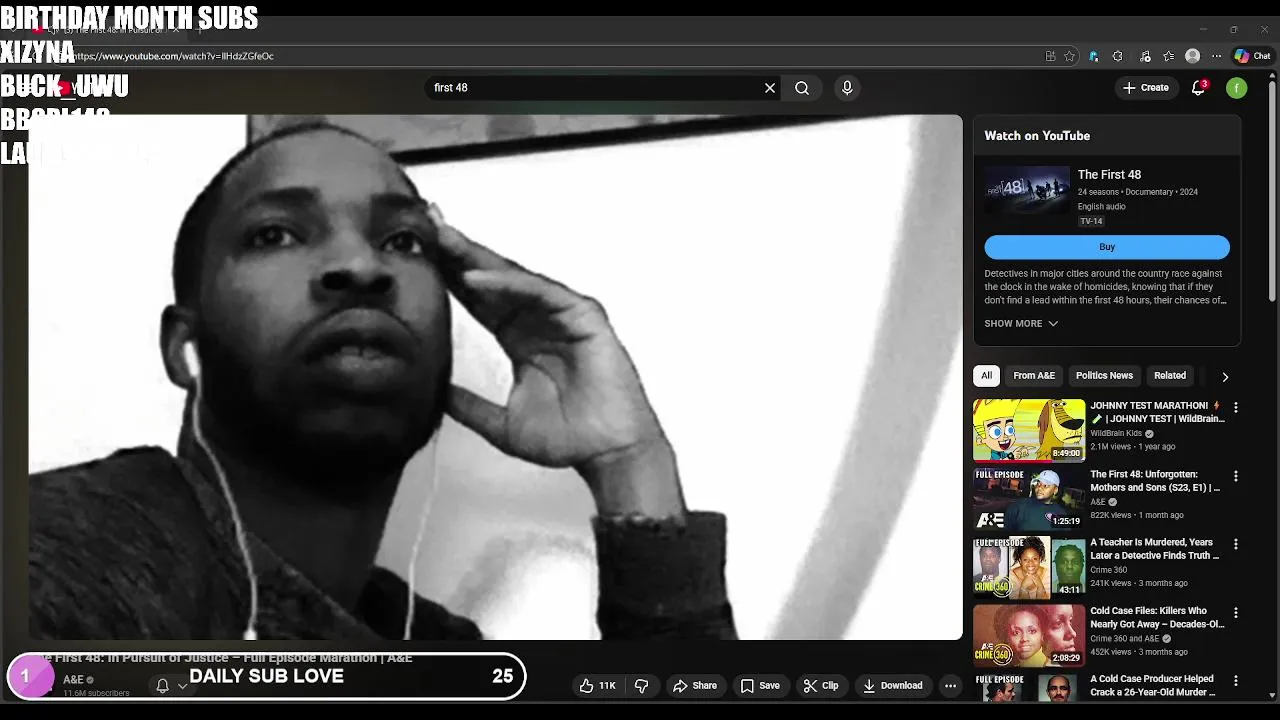The width and height of the screenshot is (1280, 720).
Task: Click the magnifier search button
Action: [x=802, y=88]
